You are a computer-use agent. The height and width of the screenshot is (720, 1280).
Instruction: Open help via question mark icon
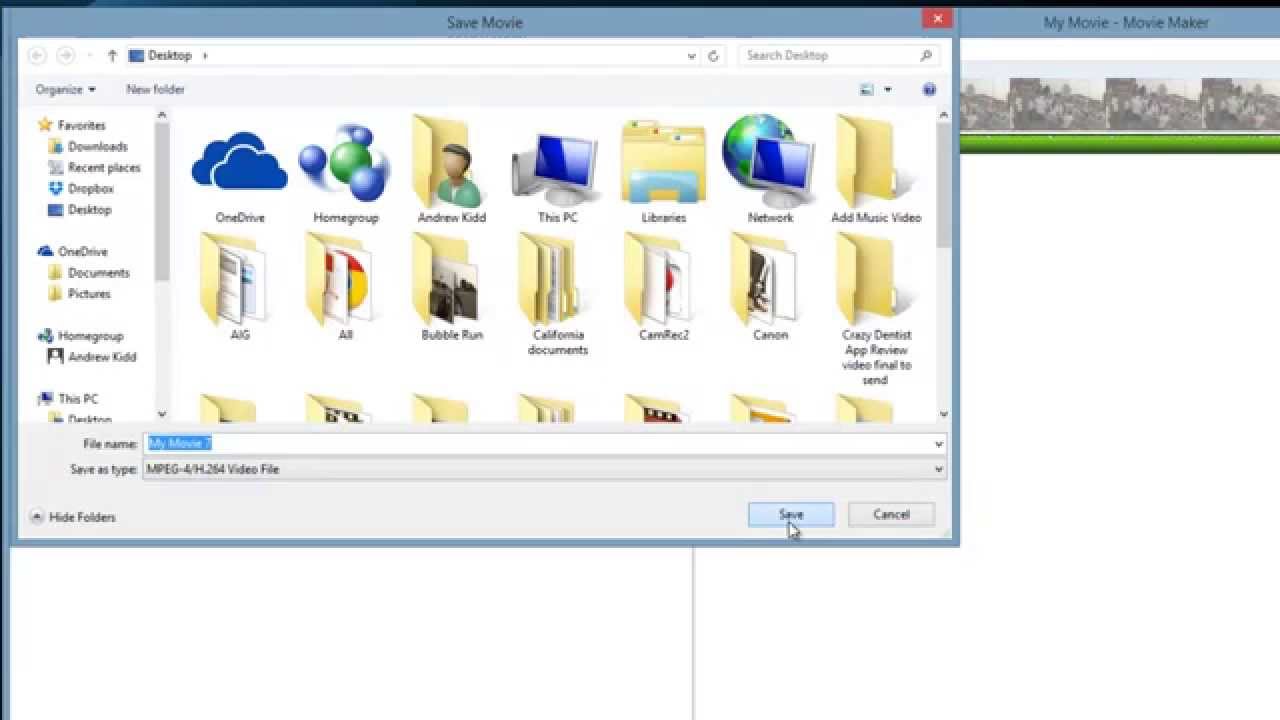(929, 89)
